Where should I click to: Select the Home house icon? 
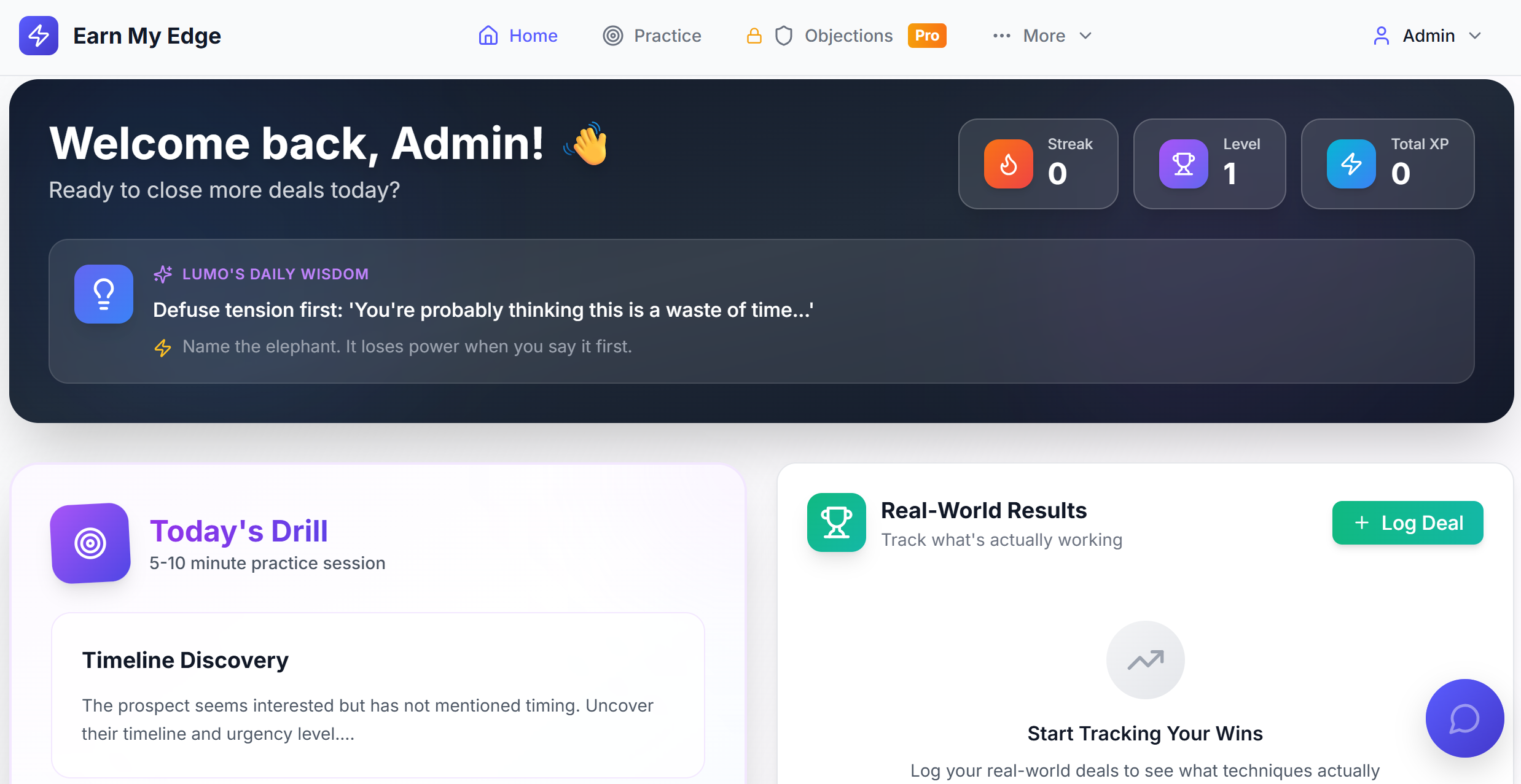click(488, 36)
